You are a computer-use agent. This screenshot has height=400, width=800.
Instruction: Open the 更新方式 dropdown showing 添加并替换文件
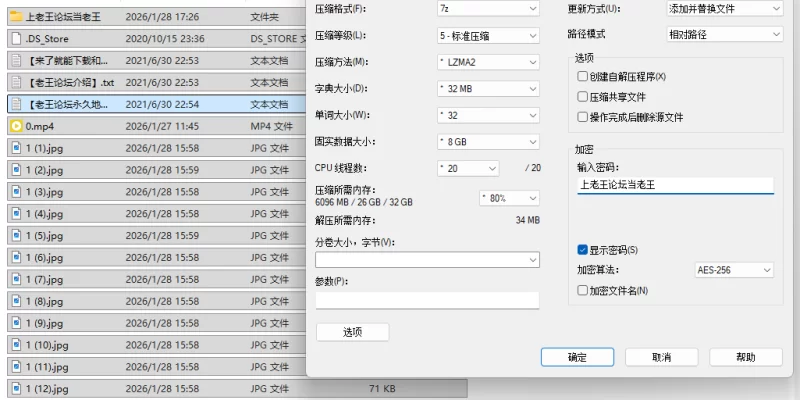pos(724,9)
